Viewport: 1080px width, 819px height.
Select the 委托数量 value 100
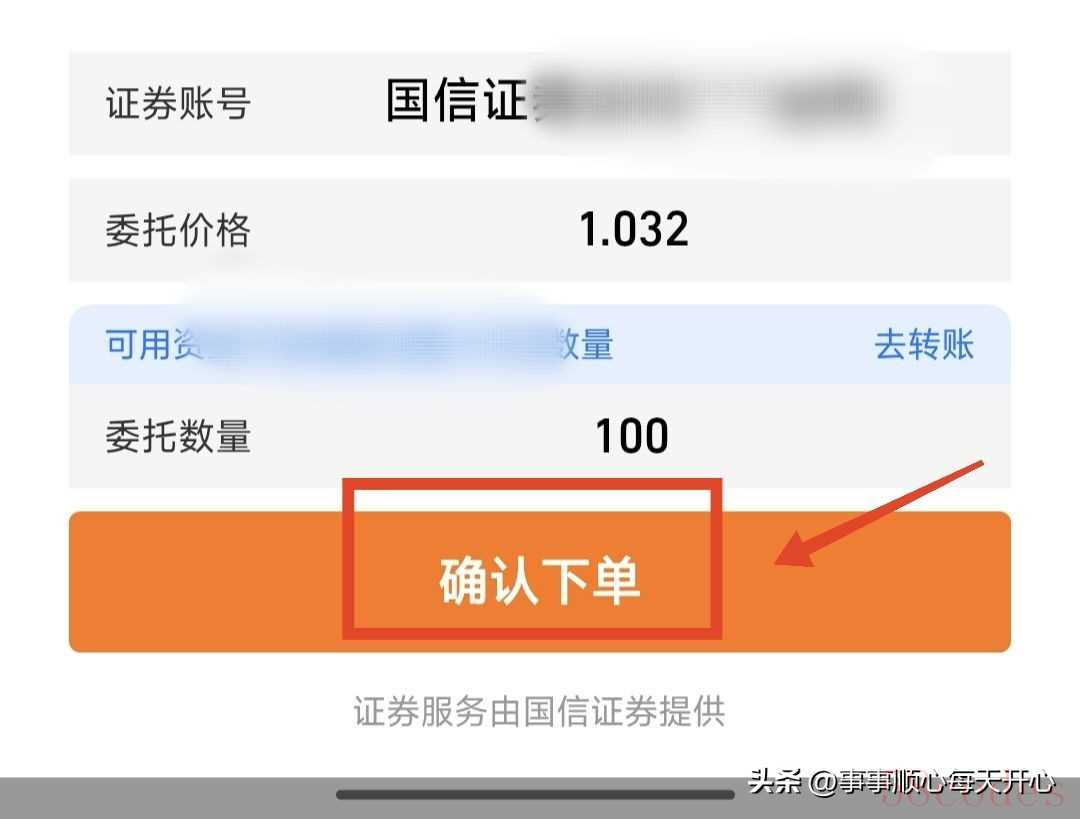[x=632, y=436]
